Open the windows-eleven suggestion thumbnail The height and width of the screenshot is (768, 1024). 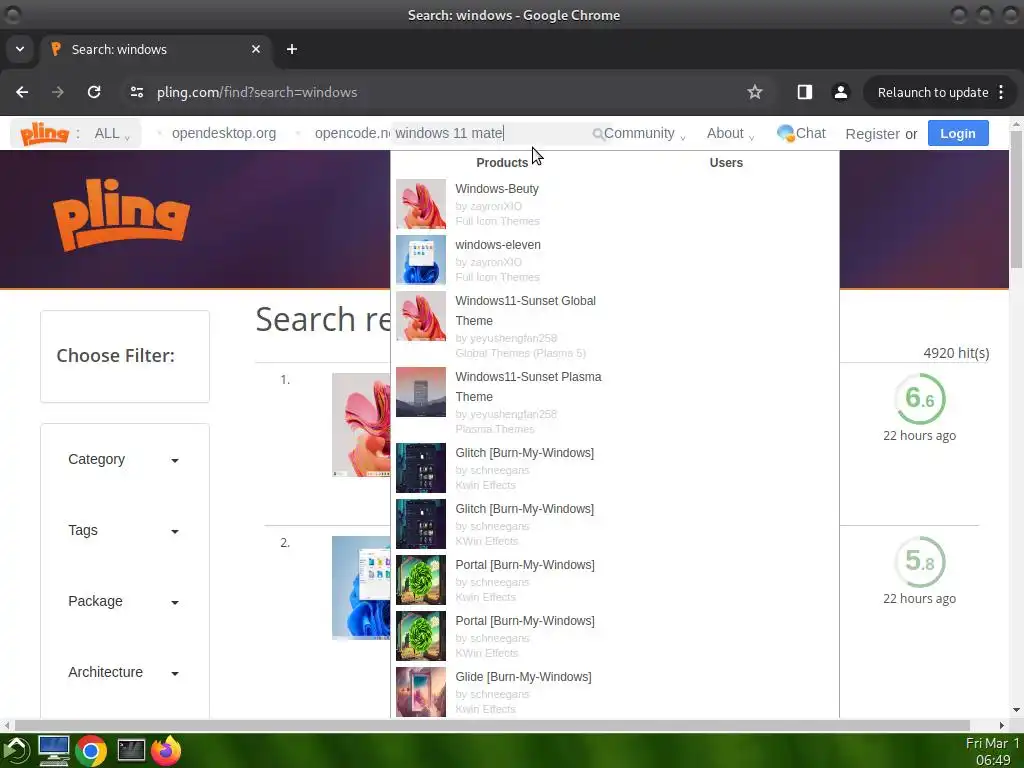click(x=421, y=260)
